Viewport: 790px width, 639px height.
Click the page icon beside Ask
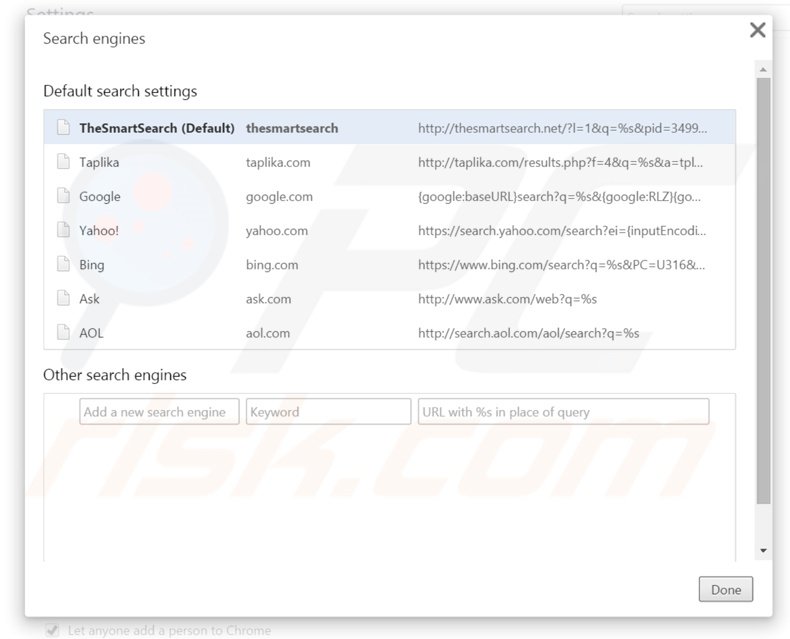63,299
